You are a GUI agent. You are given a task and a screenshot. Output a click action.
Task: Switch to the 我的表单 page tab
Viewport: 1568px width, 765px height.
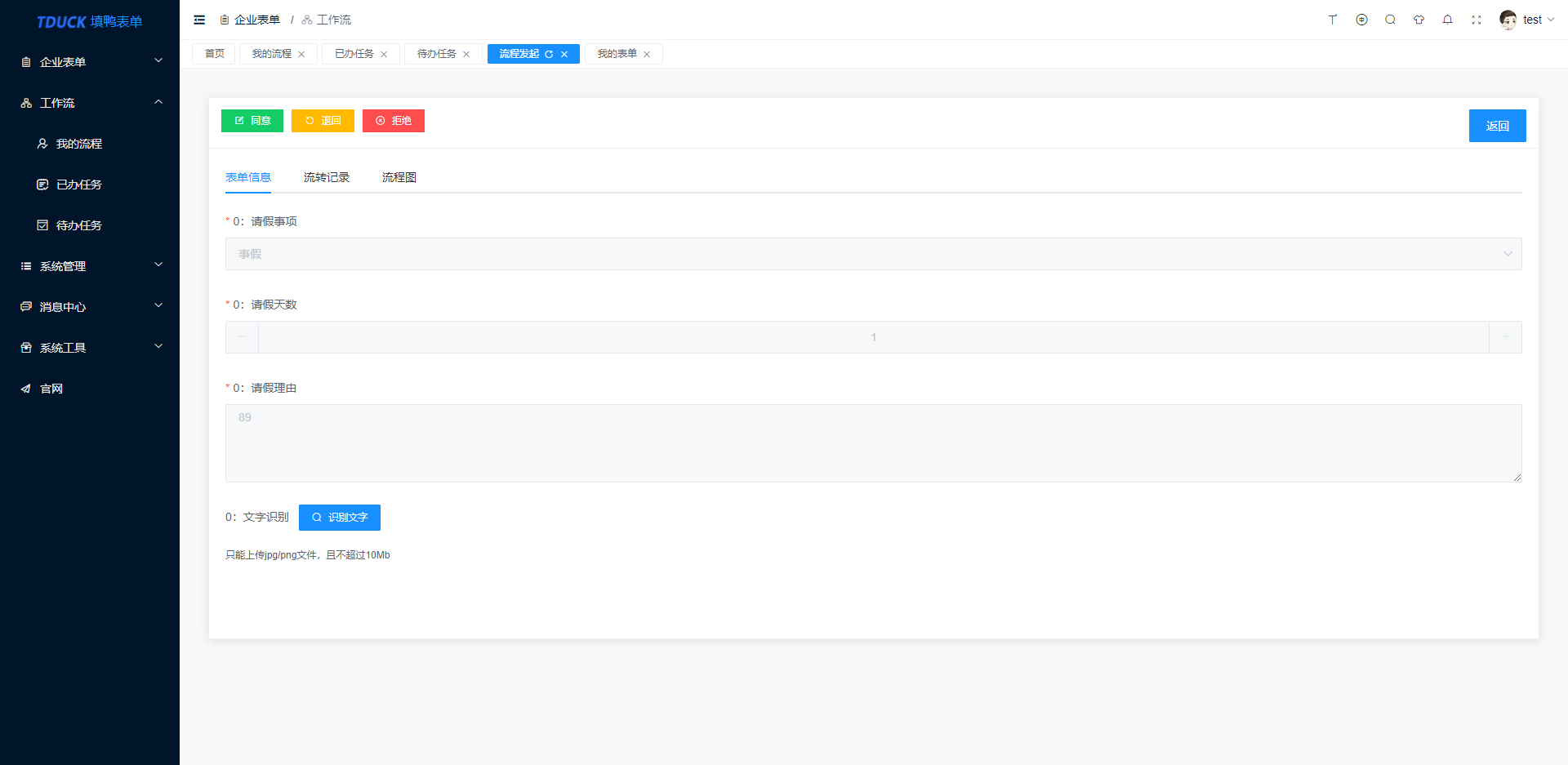(617, 54)
